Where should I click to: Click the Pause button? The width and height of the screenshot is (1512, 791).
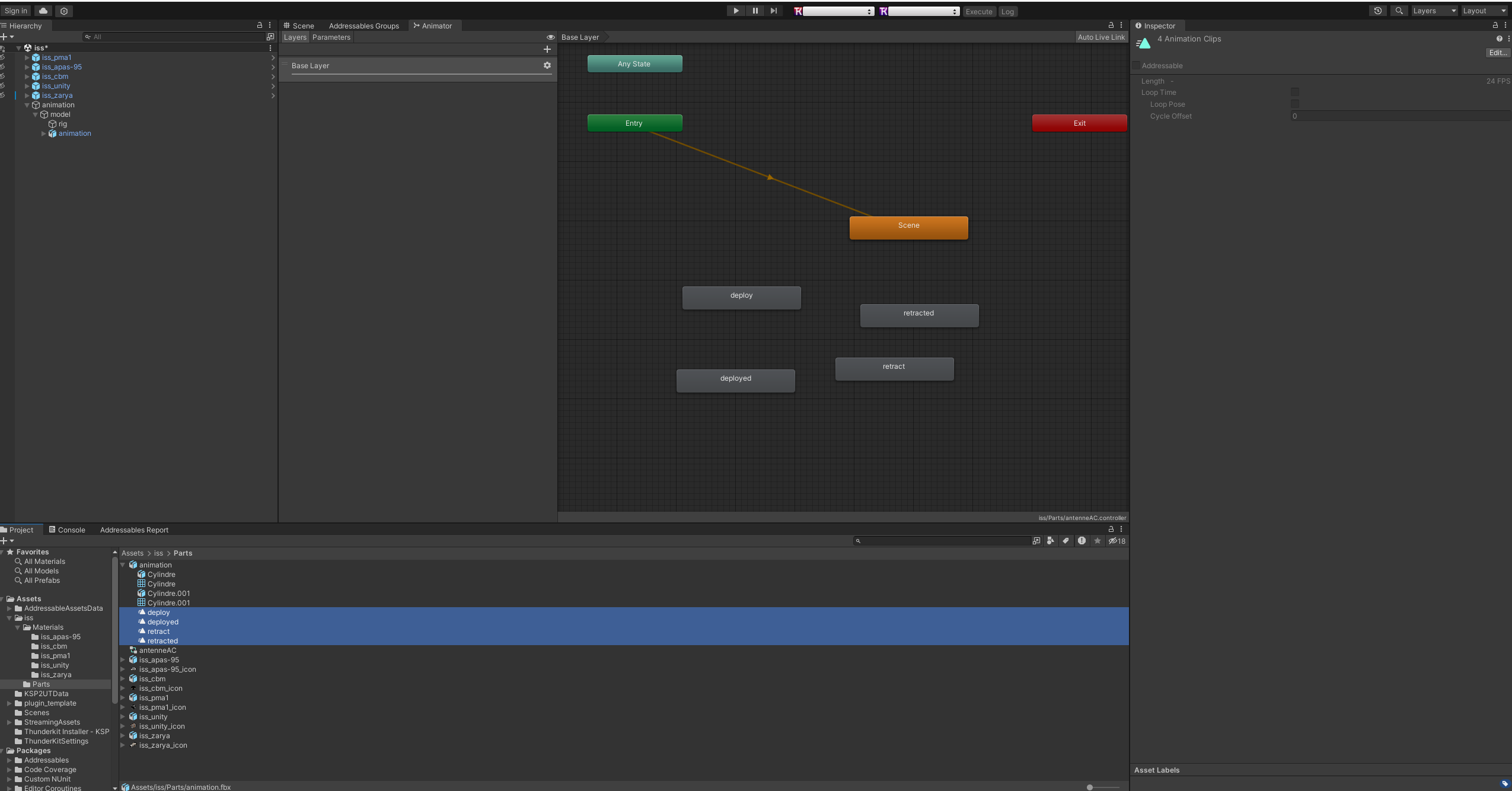pyautogui.click(x=755, y=11)
